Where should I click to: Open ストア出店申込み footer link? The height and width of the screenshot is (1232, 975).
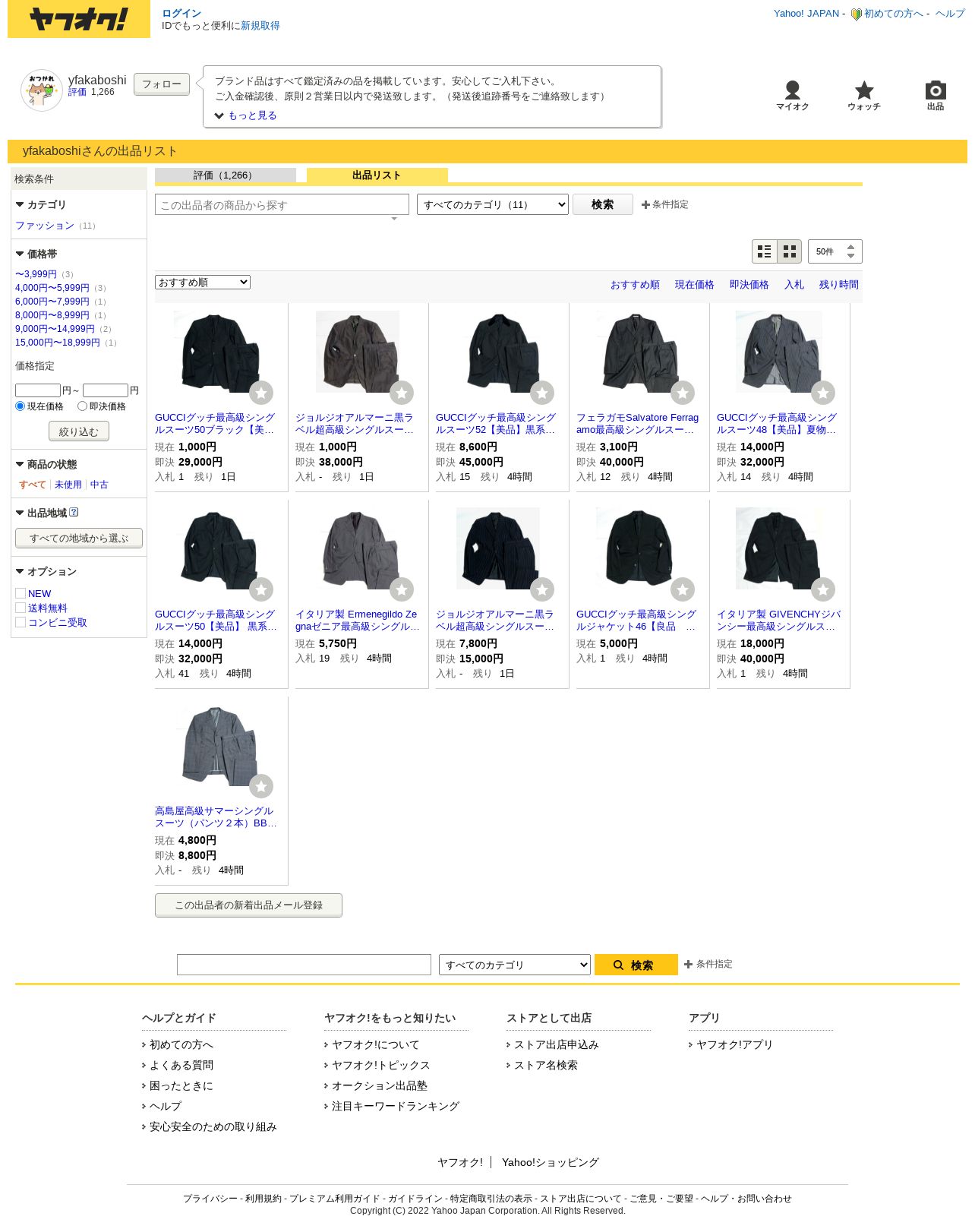[x=557, y=1045]
